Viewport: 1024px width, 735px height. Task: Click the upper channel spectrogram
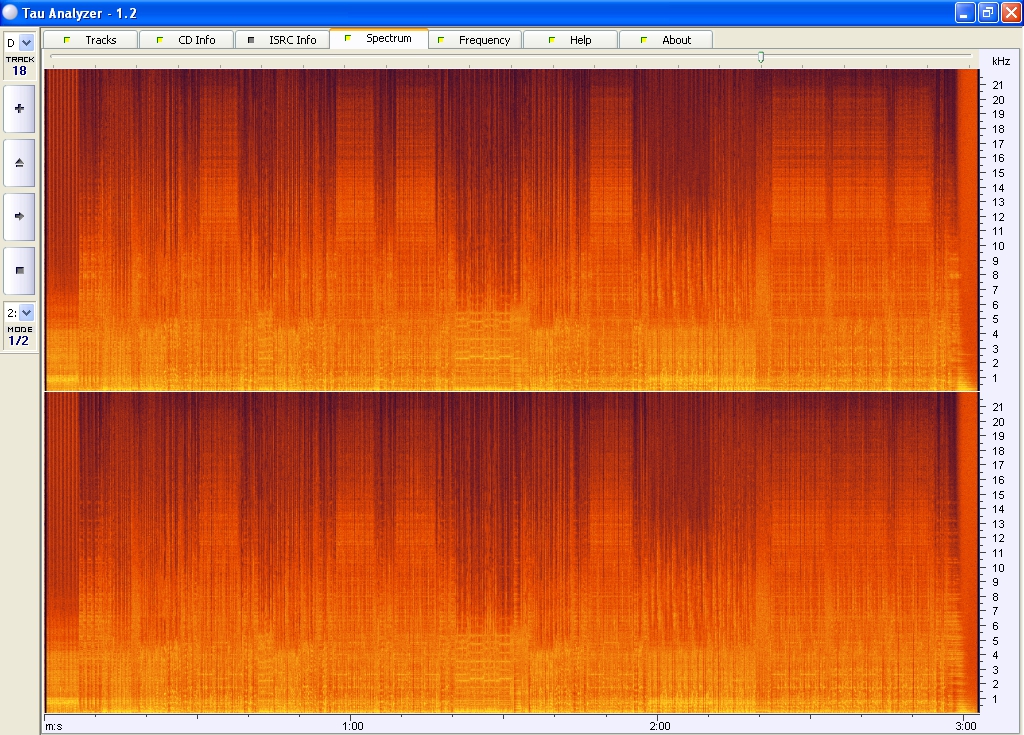click(x=510, y=230)
